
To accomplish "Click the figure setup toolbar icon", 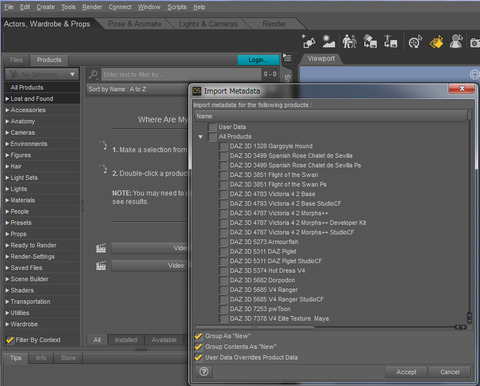I will click(349, 41).
